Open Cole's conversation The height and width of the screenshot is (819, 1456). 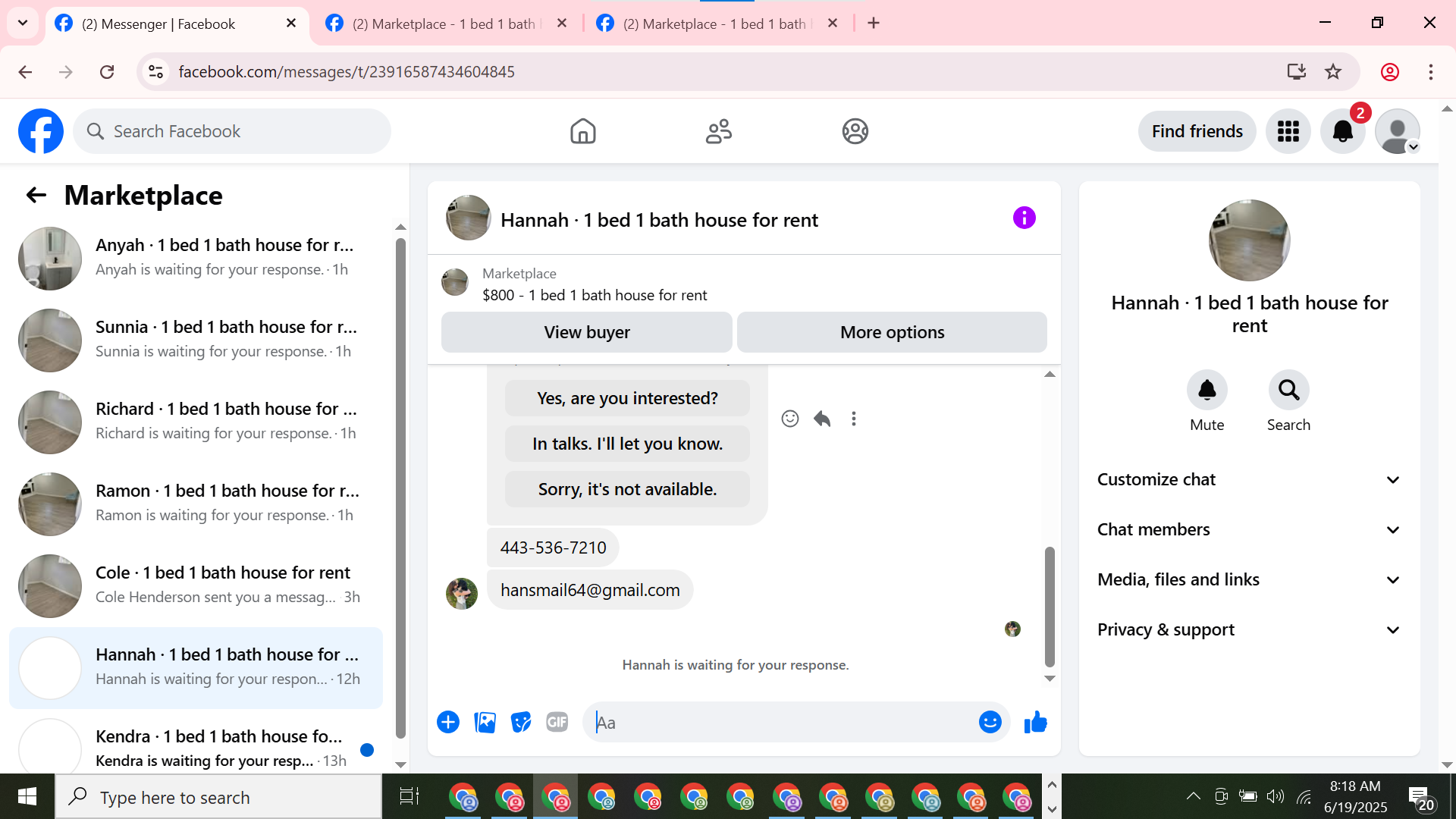[197, 585]
